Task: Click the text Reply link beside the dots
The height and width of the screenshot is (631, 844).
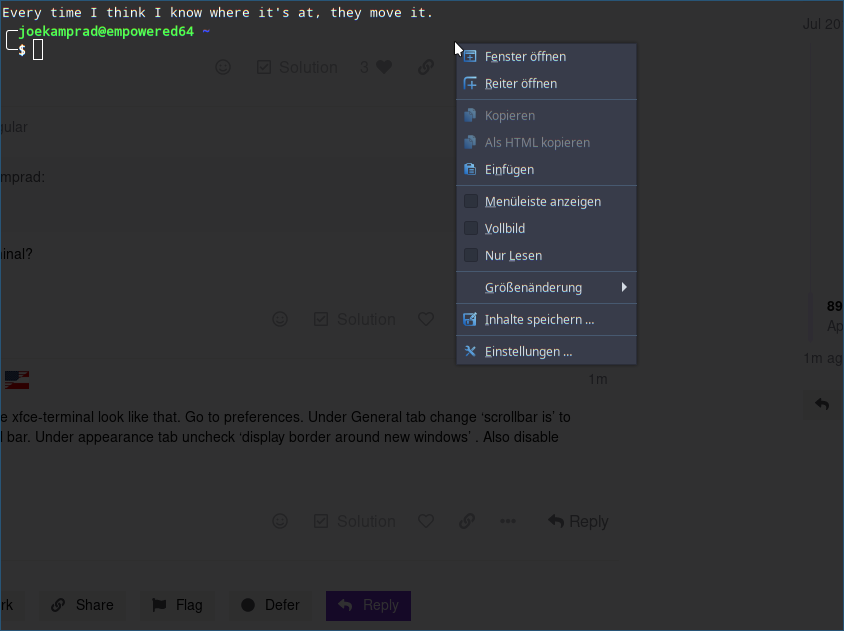Action: coord(587,521)
